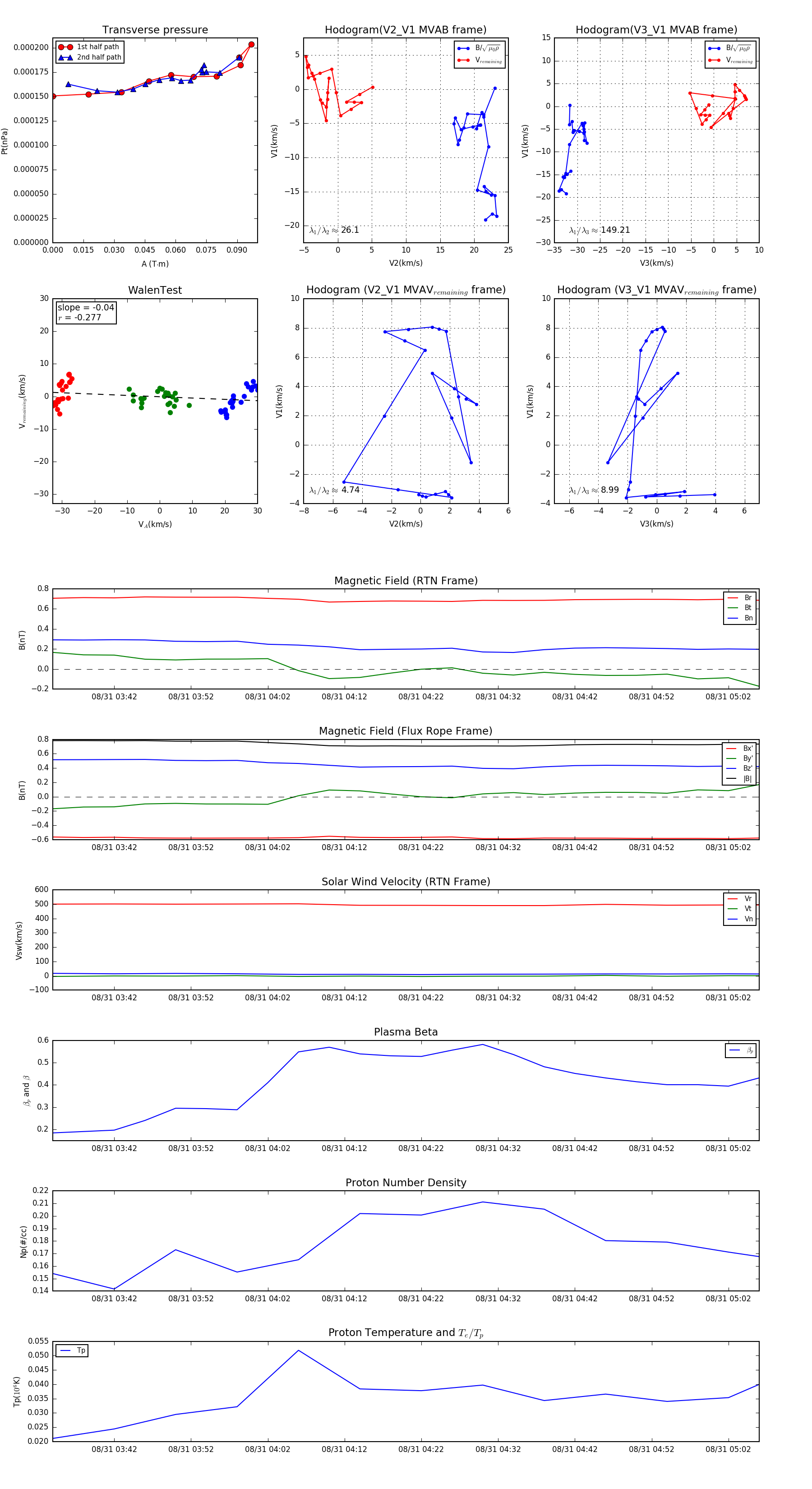The image size is (812, 1489).
Task: Click the eigenvalue ratio annotation reading 149.21
Action: 600,230
